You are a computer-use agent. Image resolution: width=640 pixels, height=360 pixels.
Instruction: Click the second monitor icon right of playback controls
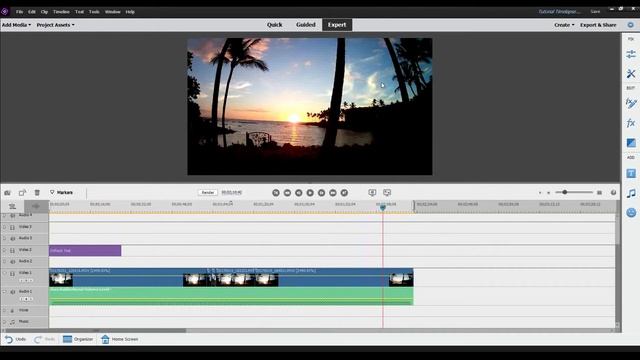tap(387, 192)
